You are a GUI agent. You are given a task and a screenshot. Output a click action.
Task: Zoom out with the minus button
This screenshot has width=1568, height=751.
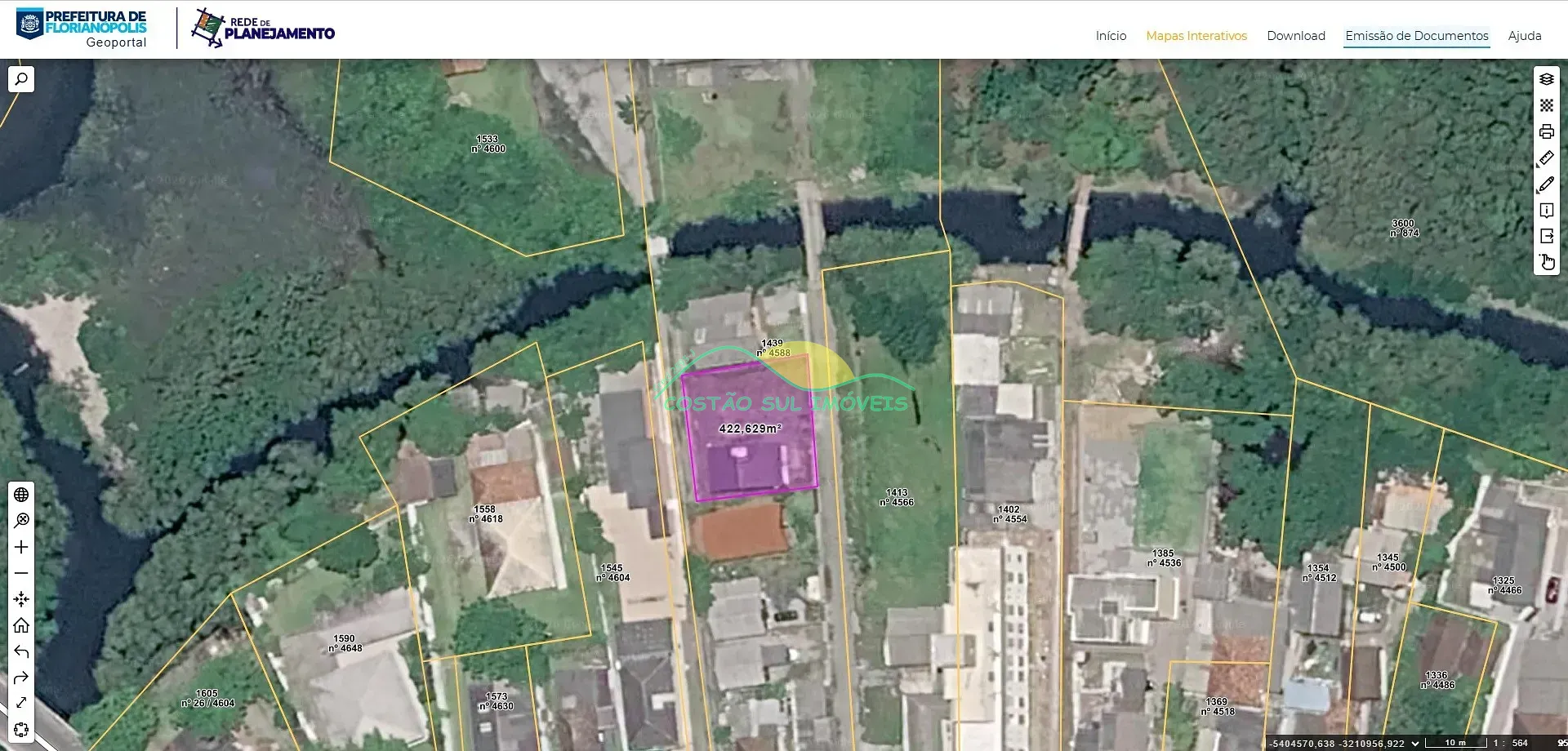(x=21, y=573)
